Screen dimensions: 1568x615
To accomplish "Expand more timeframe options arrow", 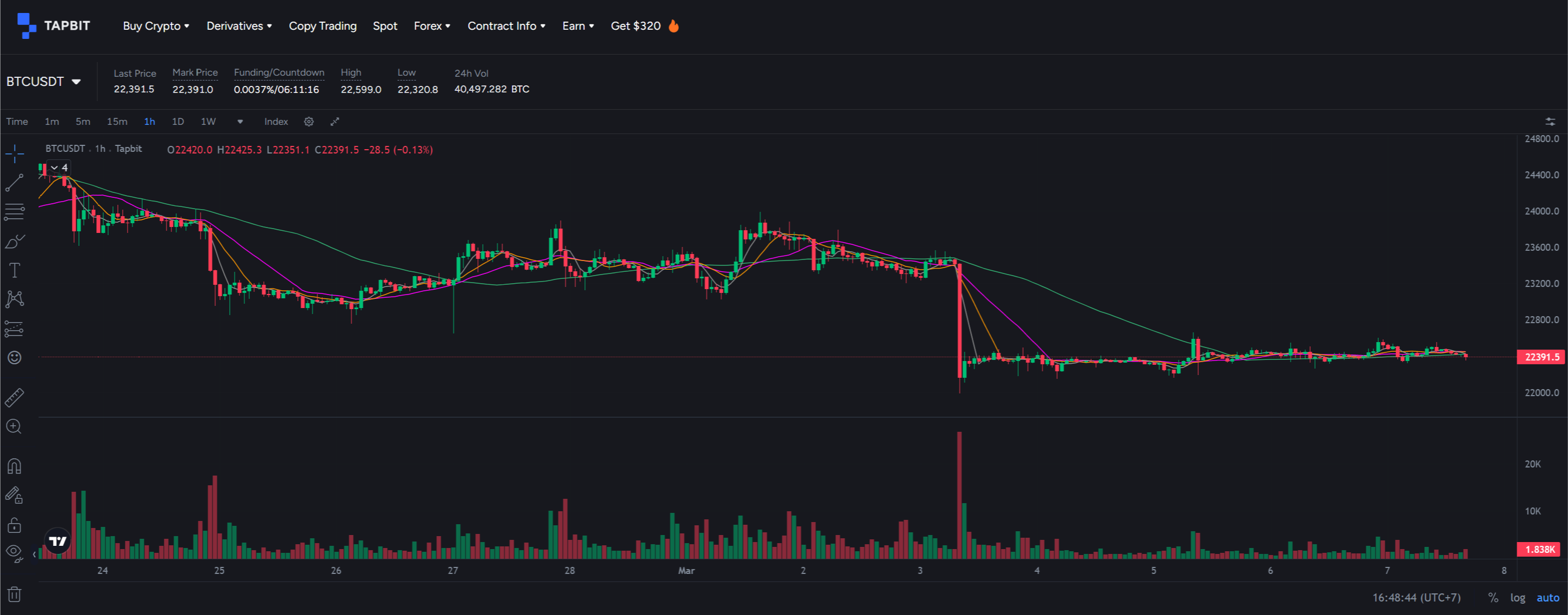I will click(x=241, y=122).
